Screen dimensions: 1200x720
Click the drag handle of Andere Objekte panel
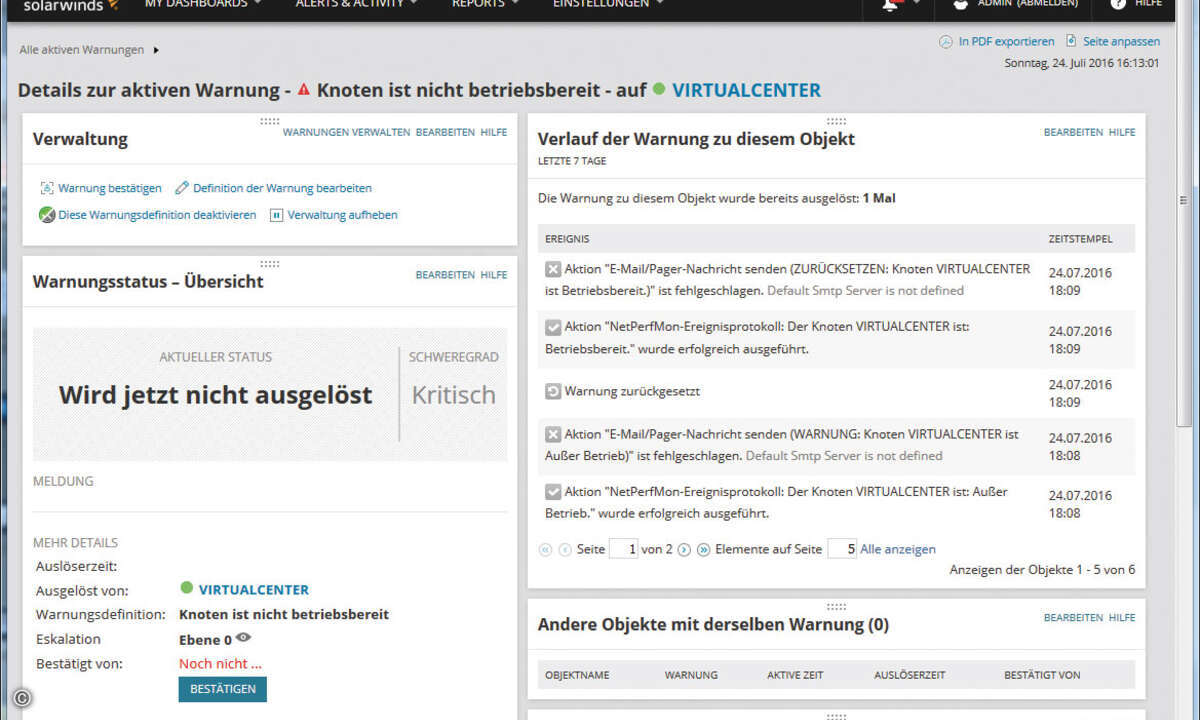pos(836,606)
